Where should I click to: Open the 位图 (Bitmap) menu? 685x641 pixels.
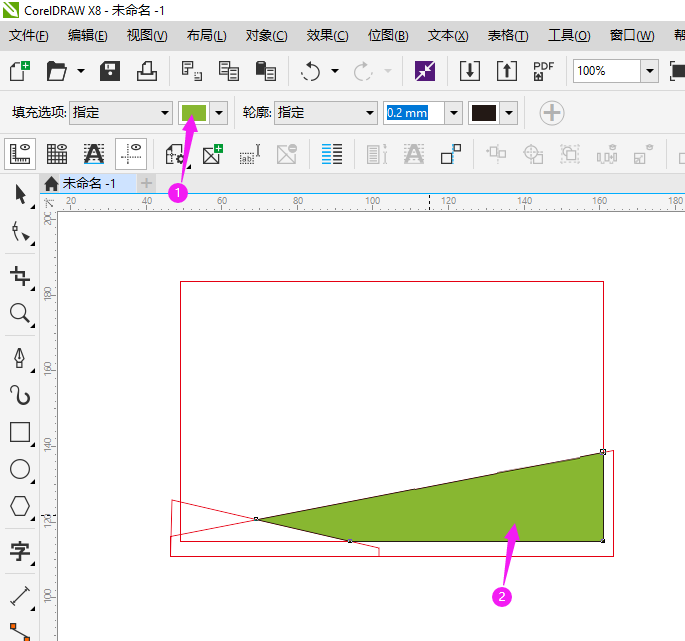click(387, 36)
